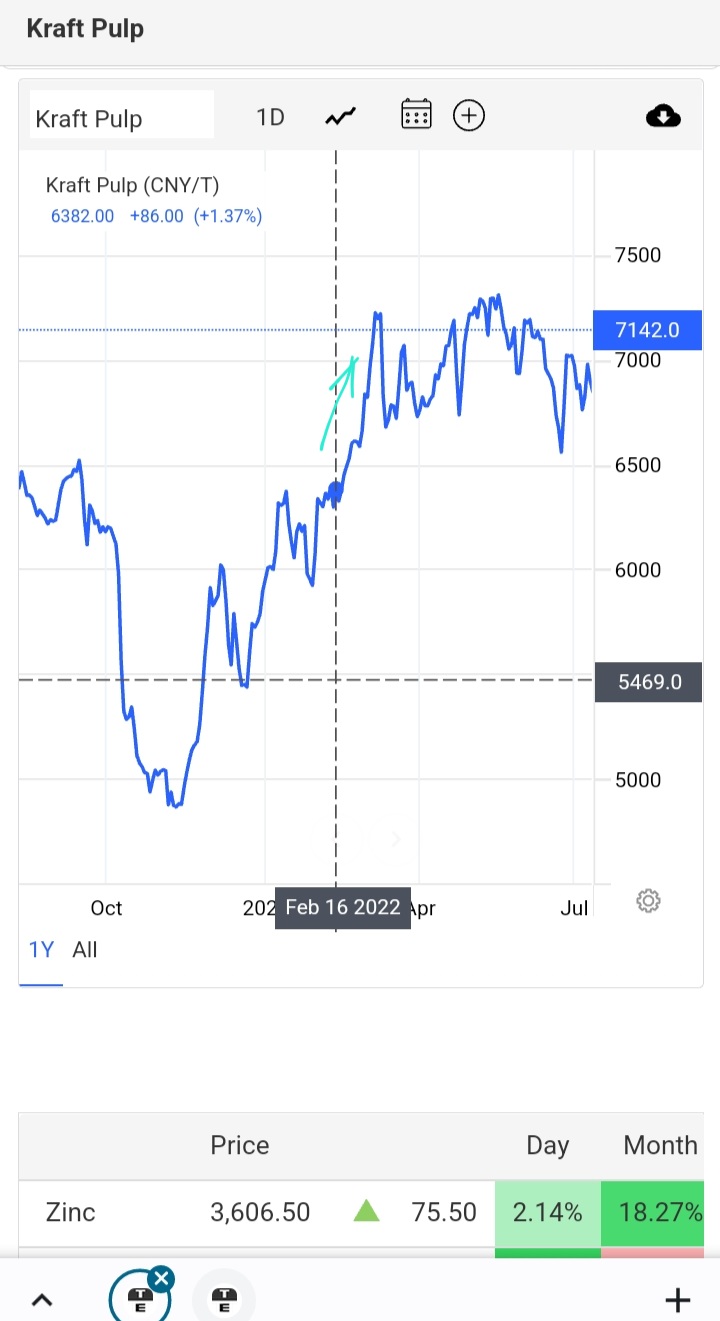This screenshot has width=720, height=1321.
Task: Open a new tab with plus
Action: [678, 1300]
